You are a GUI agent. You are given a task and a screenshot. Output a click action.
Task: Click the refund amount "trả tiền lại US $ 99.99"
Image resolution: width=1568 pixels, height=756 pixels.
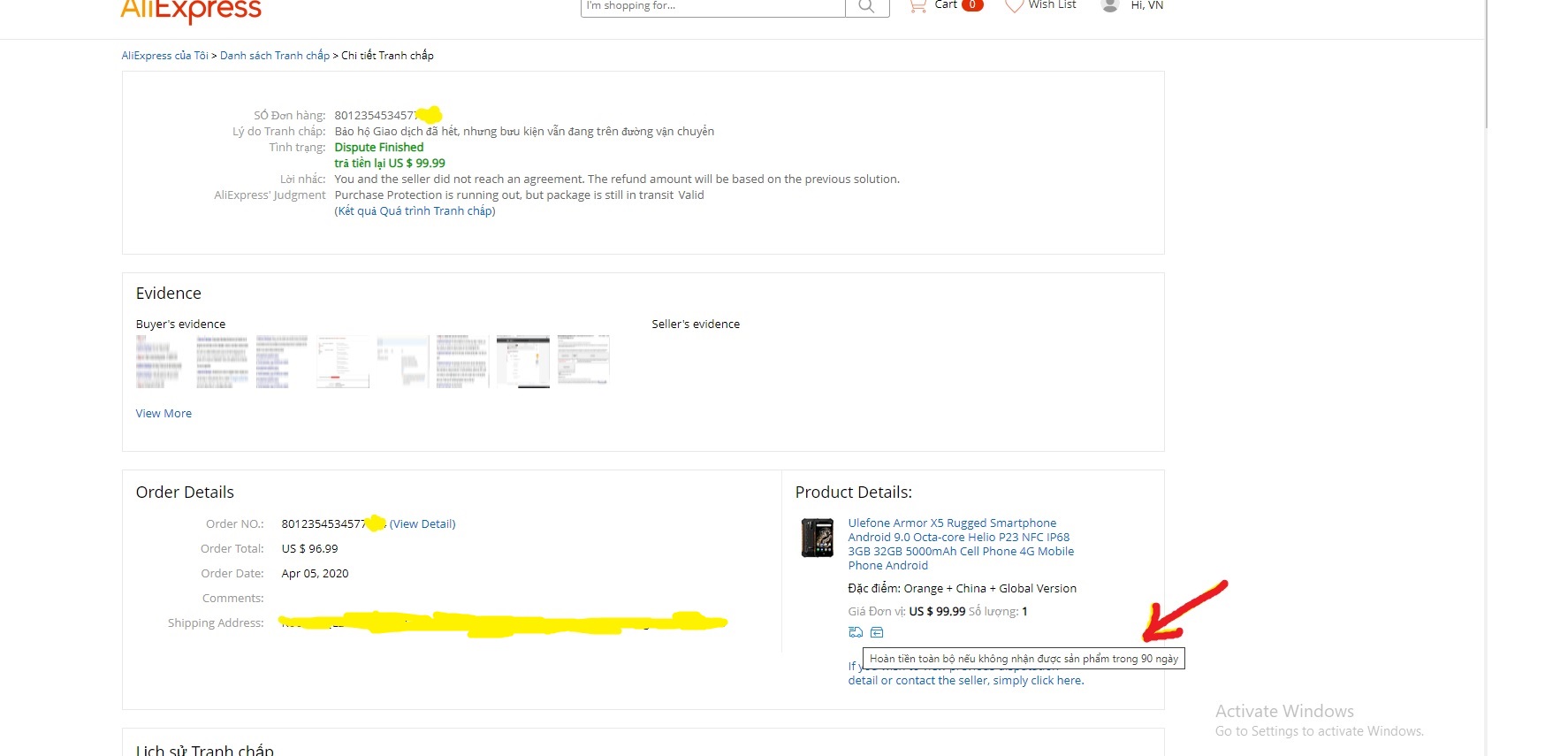(390, 164)
